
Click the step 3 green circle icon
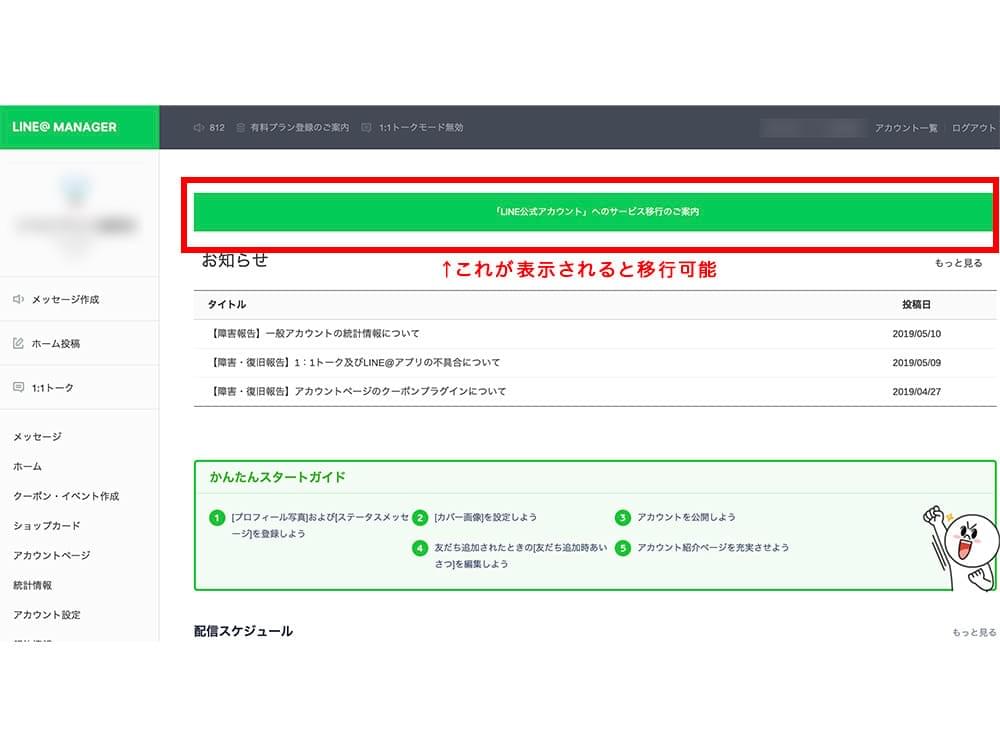(x=622, y=517)
